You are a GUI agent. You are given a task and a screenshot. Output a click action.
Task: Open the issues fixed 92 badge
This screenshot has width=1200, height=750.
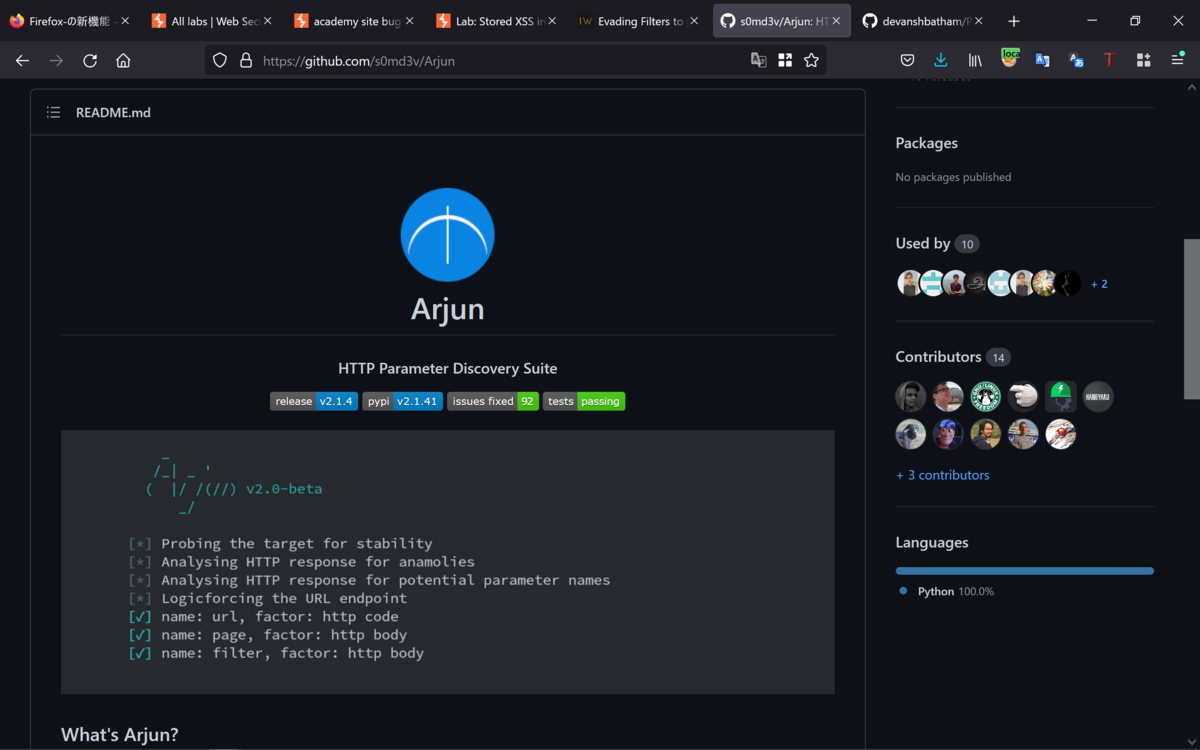(x=493, y=401)
